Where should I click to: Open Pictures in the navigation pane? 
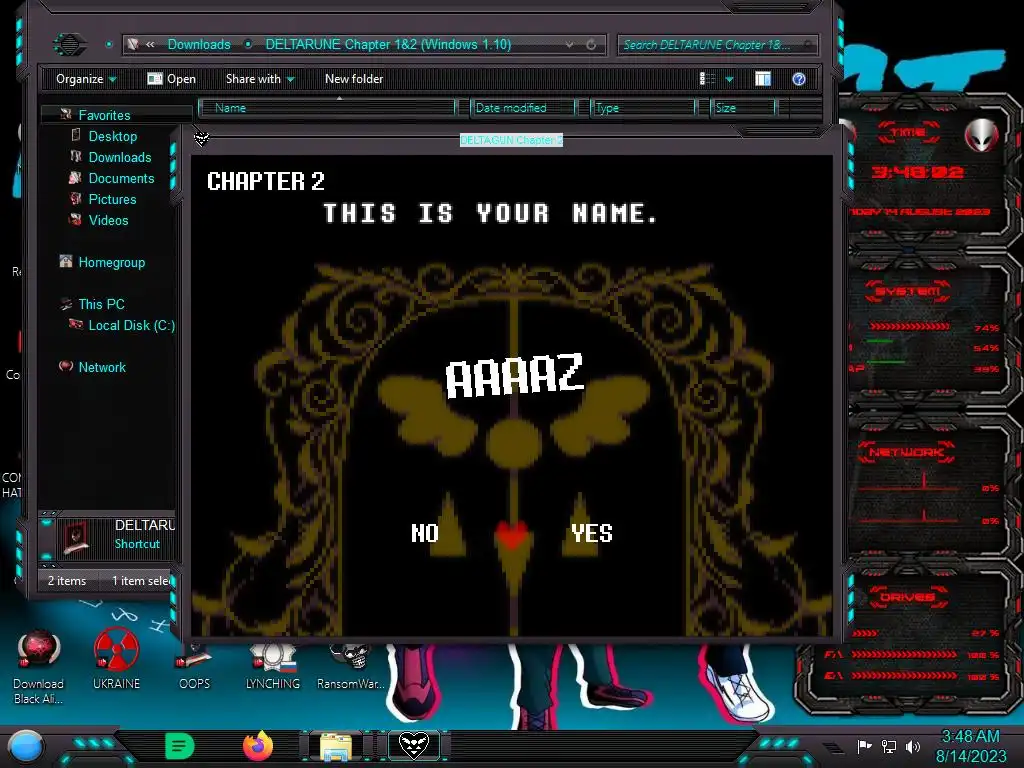click(112, 199)
